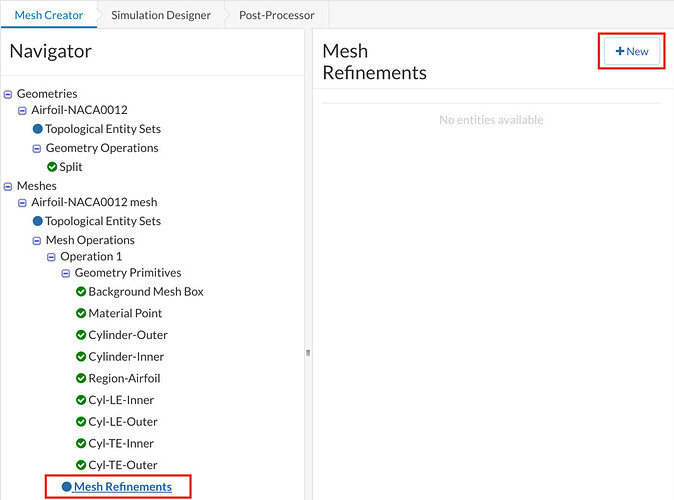
Task: Click blue circle icon beside Mesh Refinements
Action: tap(67, 487)
